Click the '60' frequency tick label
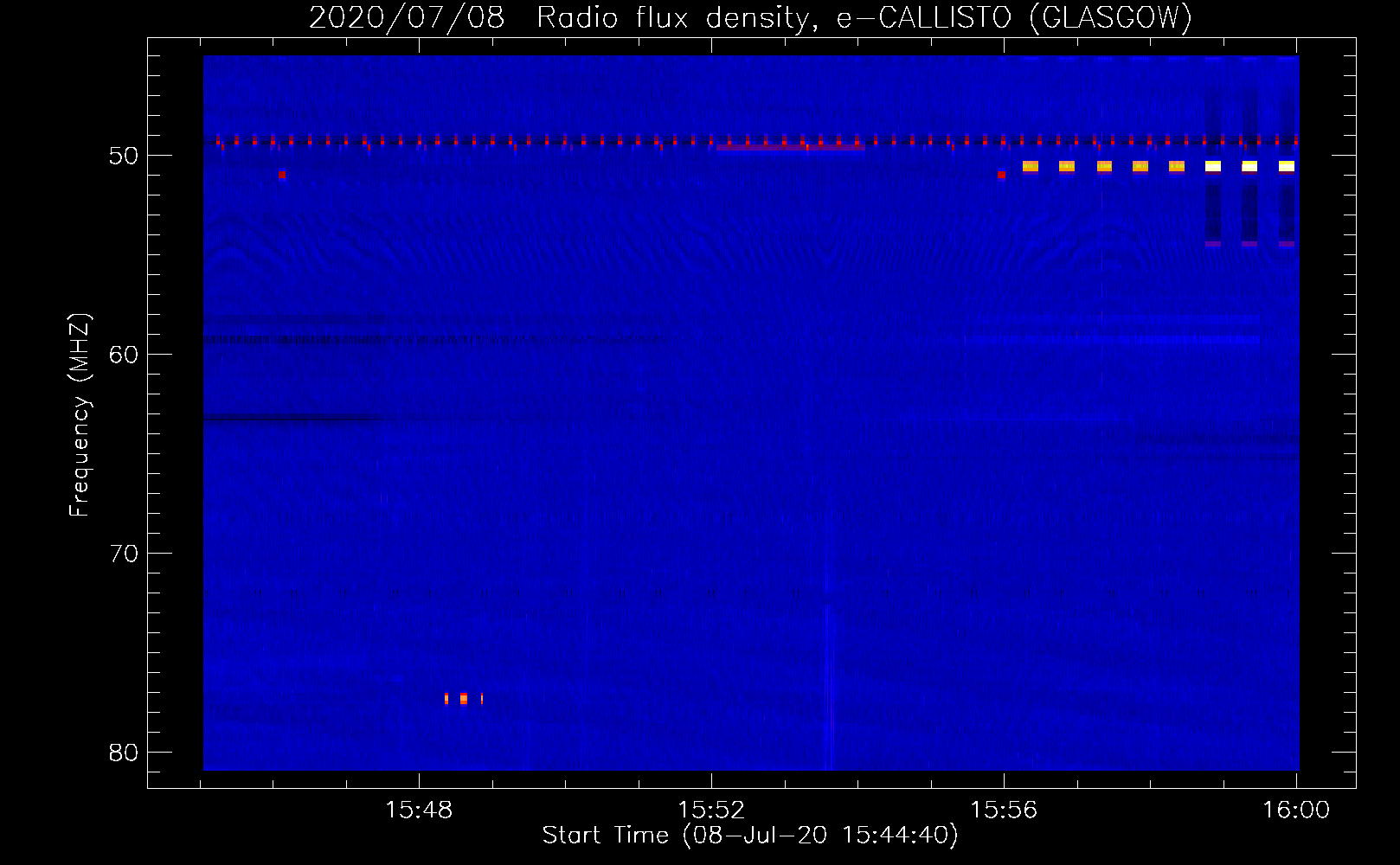The height and width of the screenshot is (865, 1400). (x=124, y=355)
